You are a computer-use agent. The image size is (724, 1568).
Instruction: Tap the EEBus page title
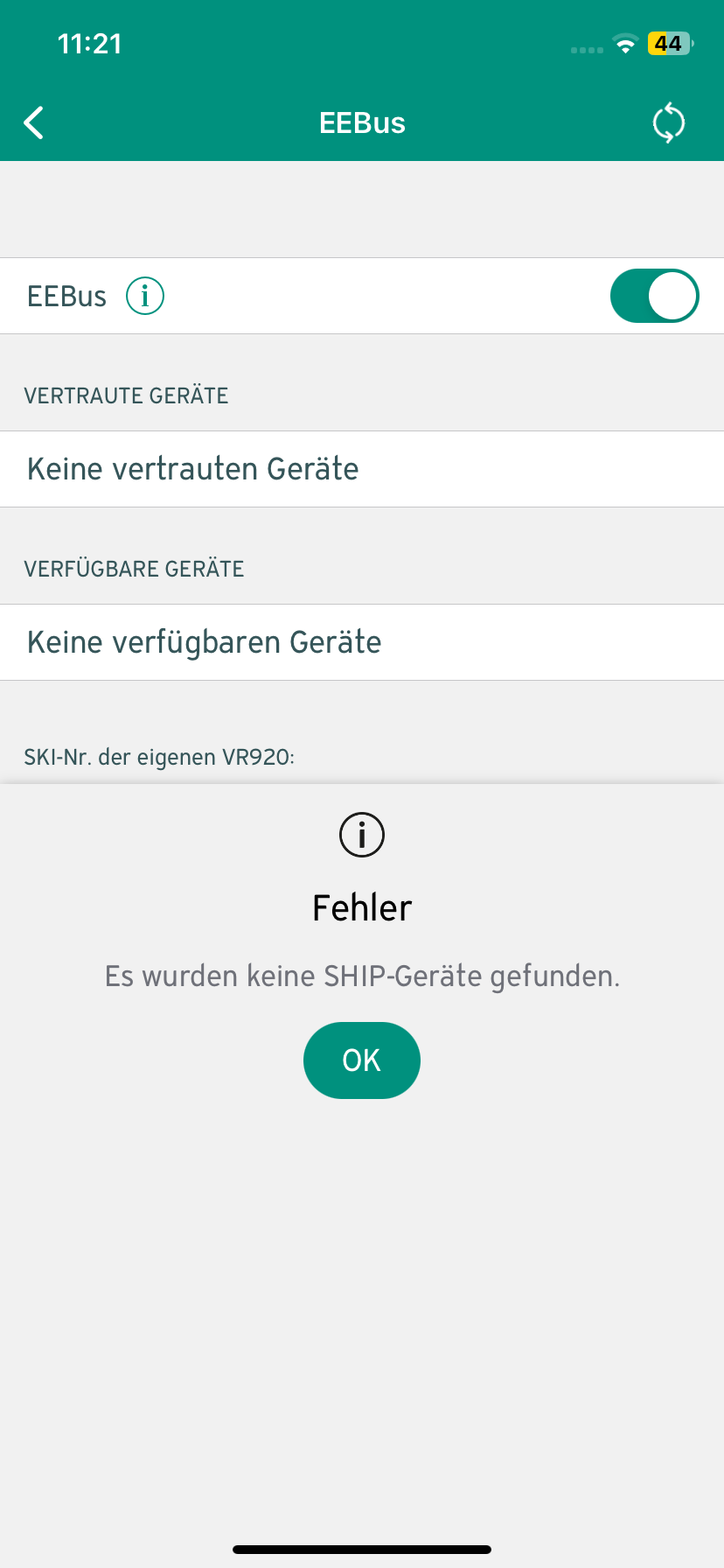click(x=362, y=123)
